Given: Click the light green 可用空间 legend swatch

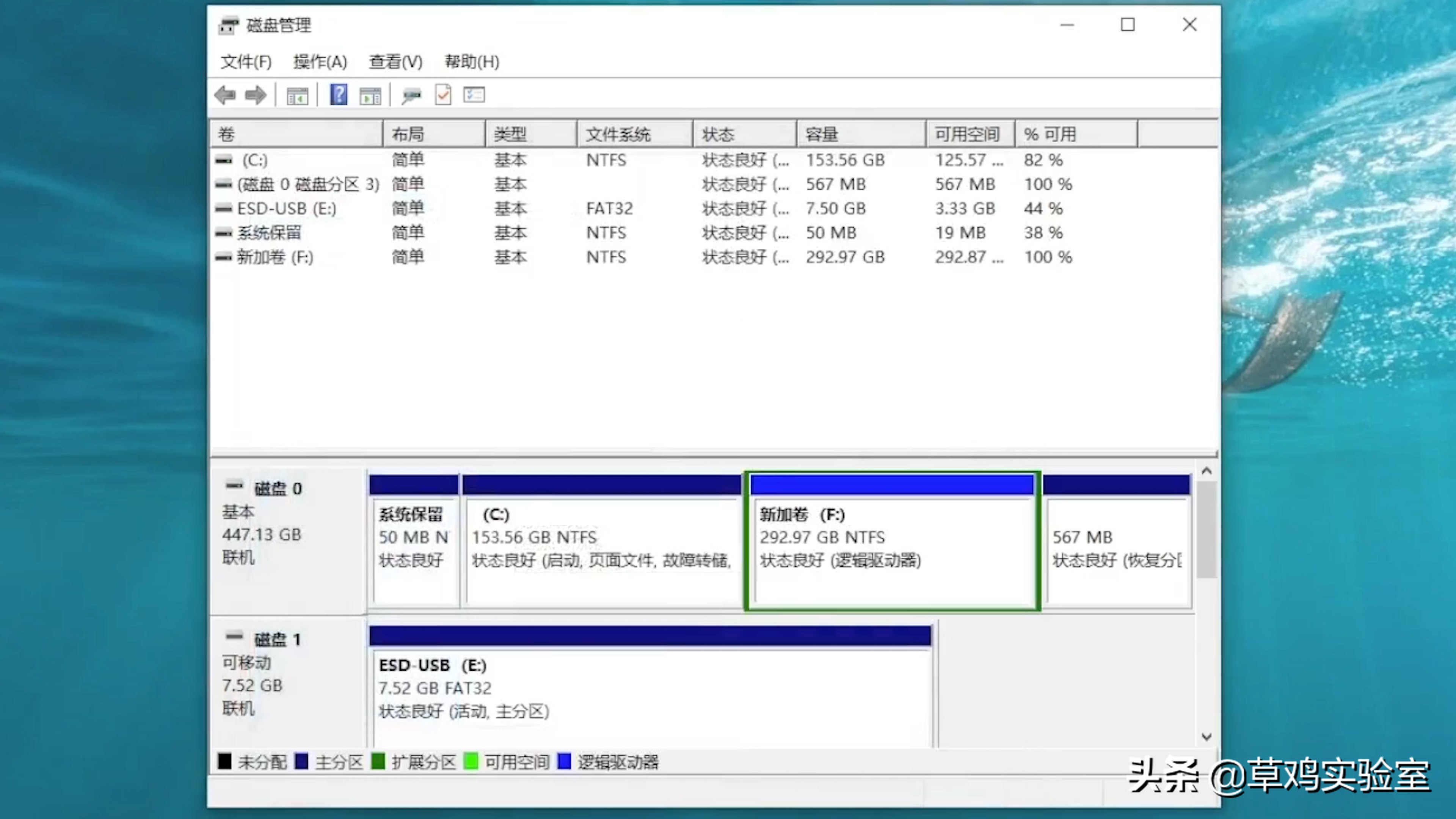Looking at the screenshot, I should tap(470, 762).
